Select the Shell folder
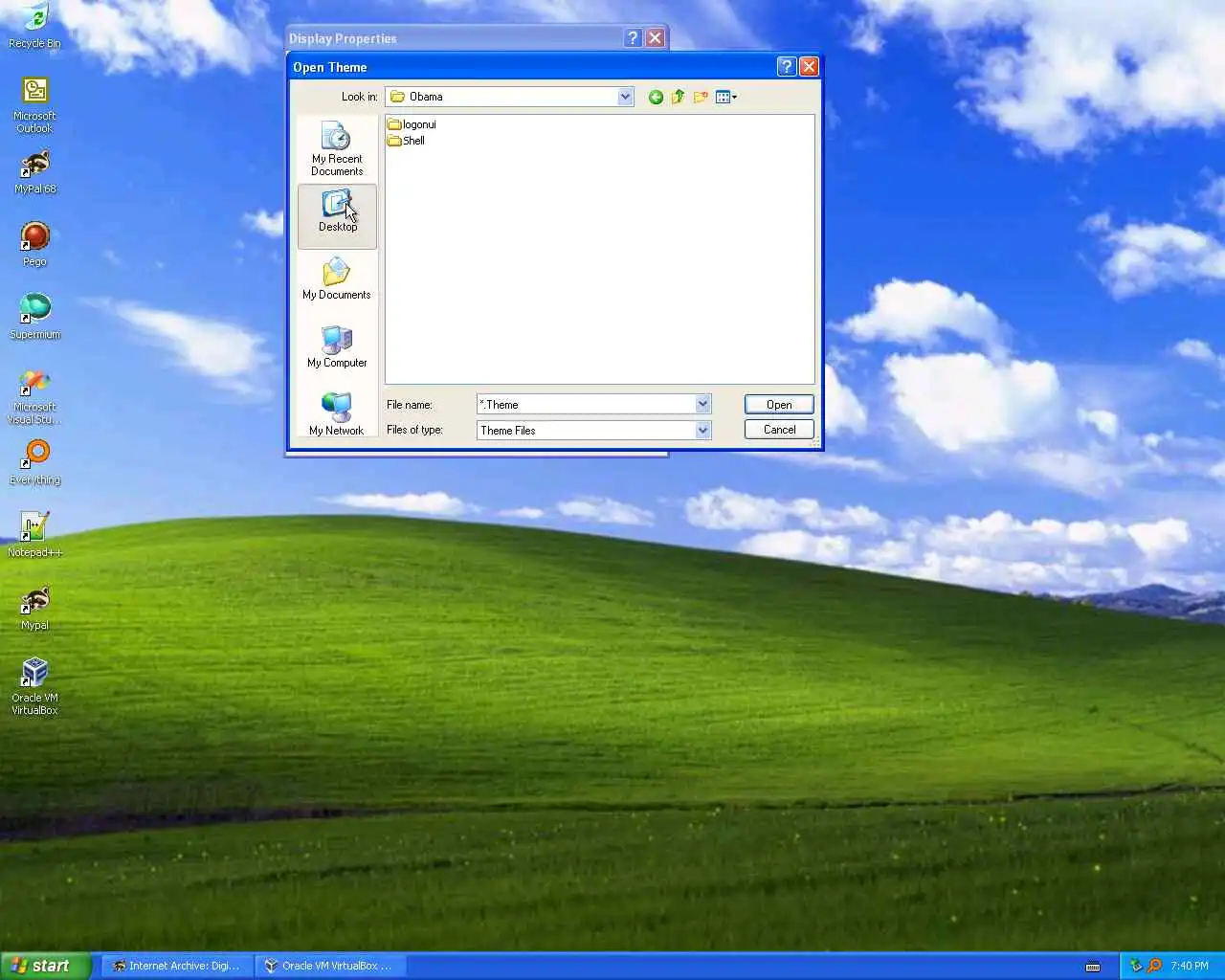 coord(406,141)
